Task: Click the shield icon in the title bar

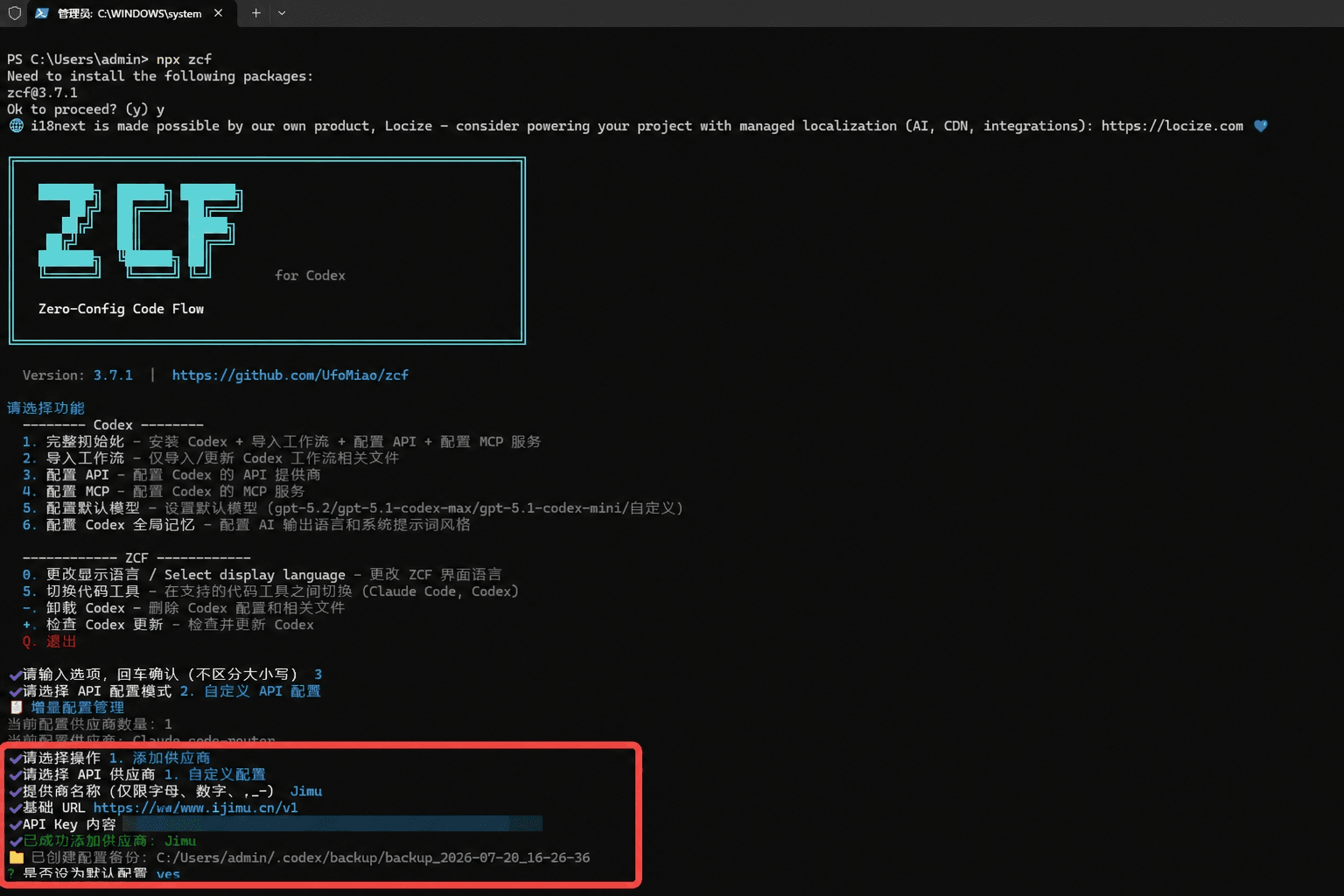Action: click(x=15, y=13)
